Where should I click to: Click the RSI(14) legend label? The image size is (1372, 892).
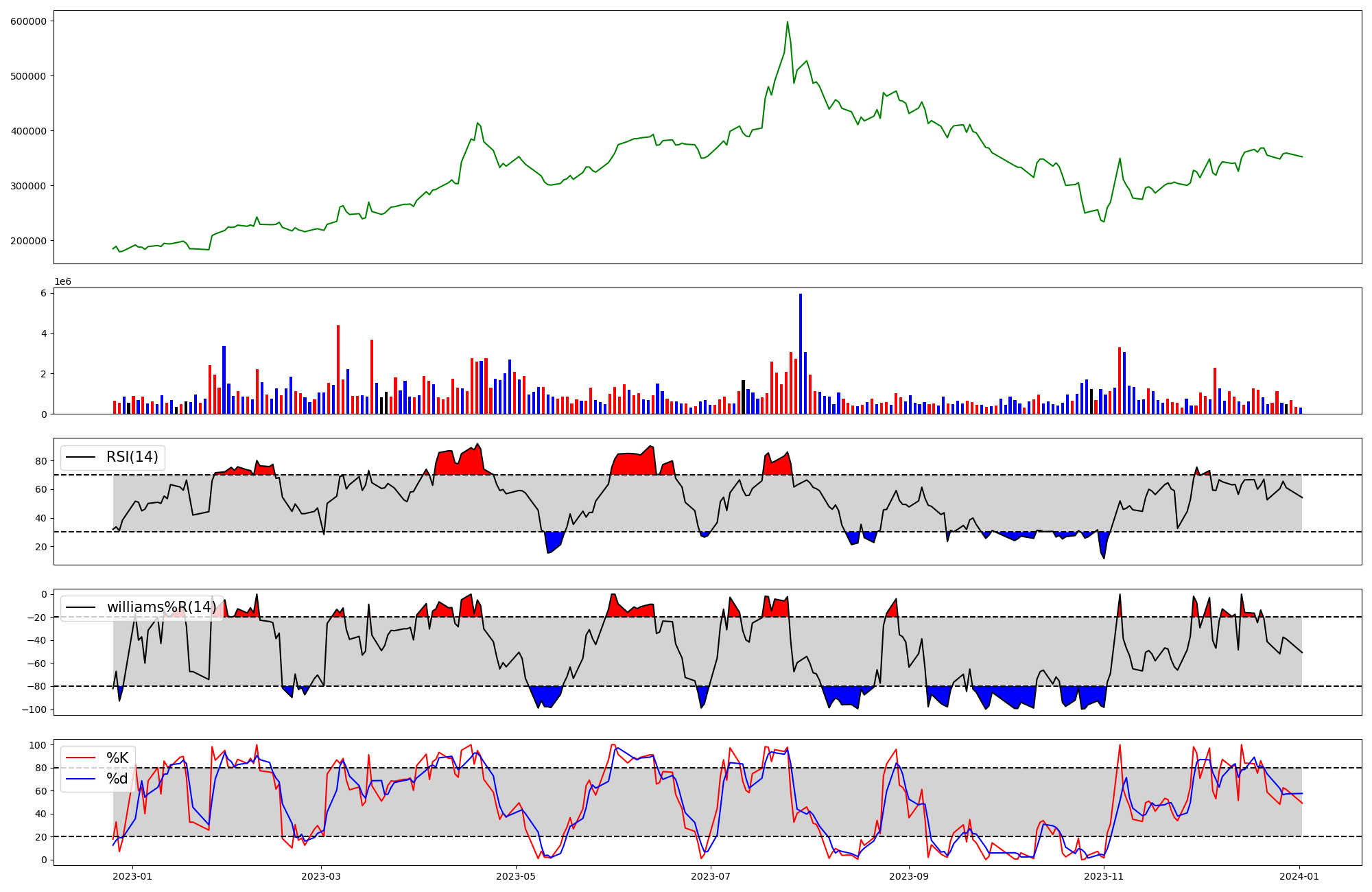click(132, 457)
